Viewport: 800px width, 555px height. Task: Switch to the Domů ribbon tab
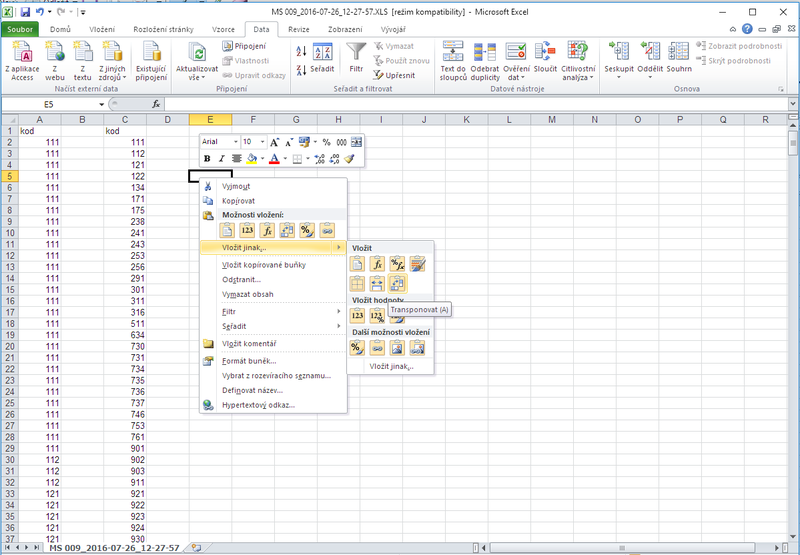pos(60,29)
